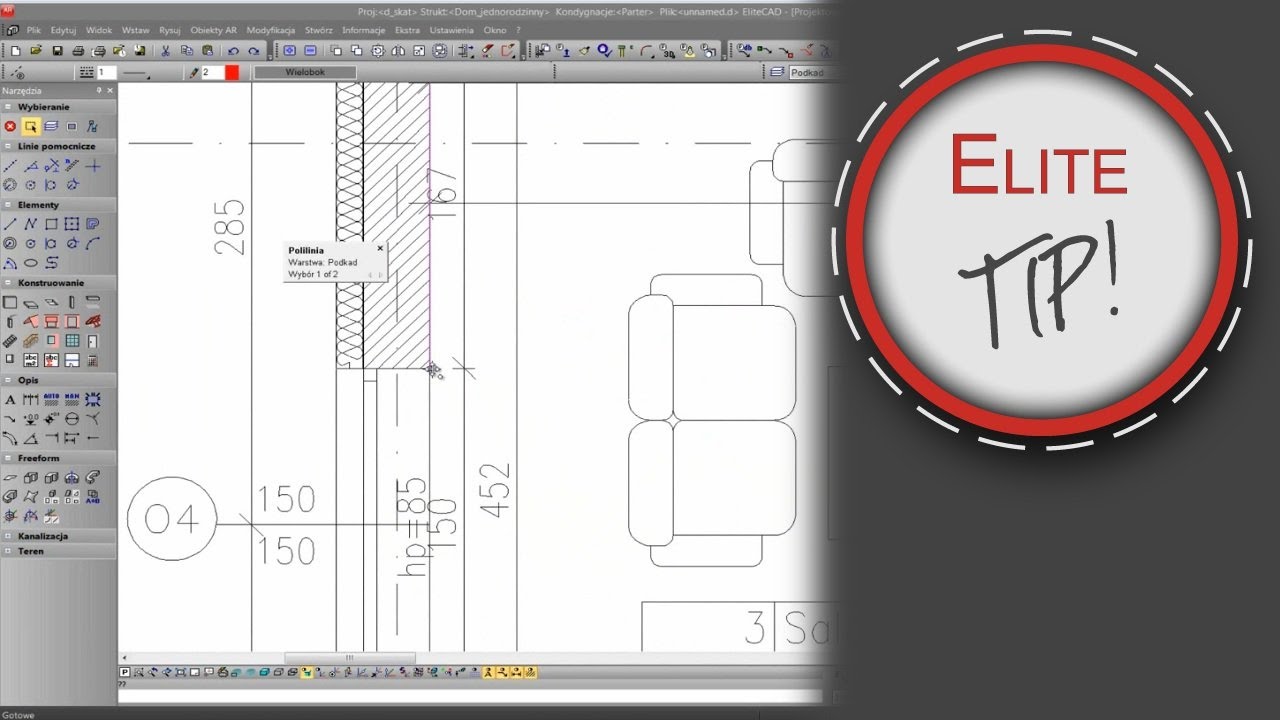This screenshot has width=1280, height=720.
Task: Collapse the Elementy section
Action: point(8,205)
